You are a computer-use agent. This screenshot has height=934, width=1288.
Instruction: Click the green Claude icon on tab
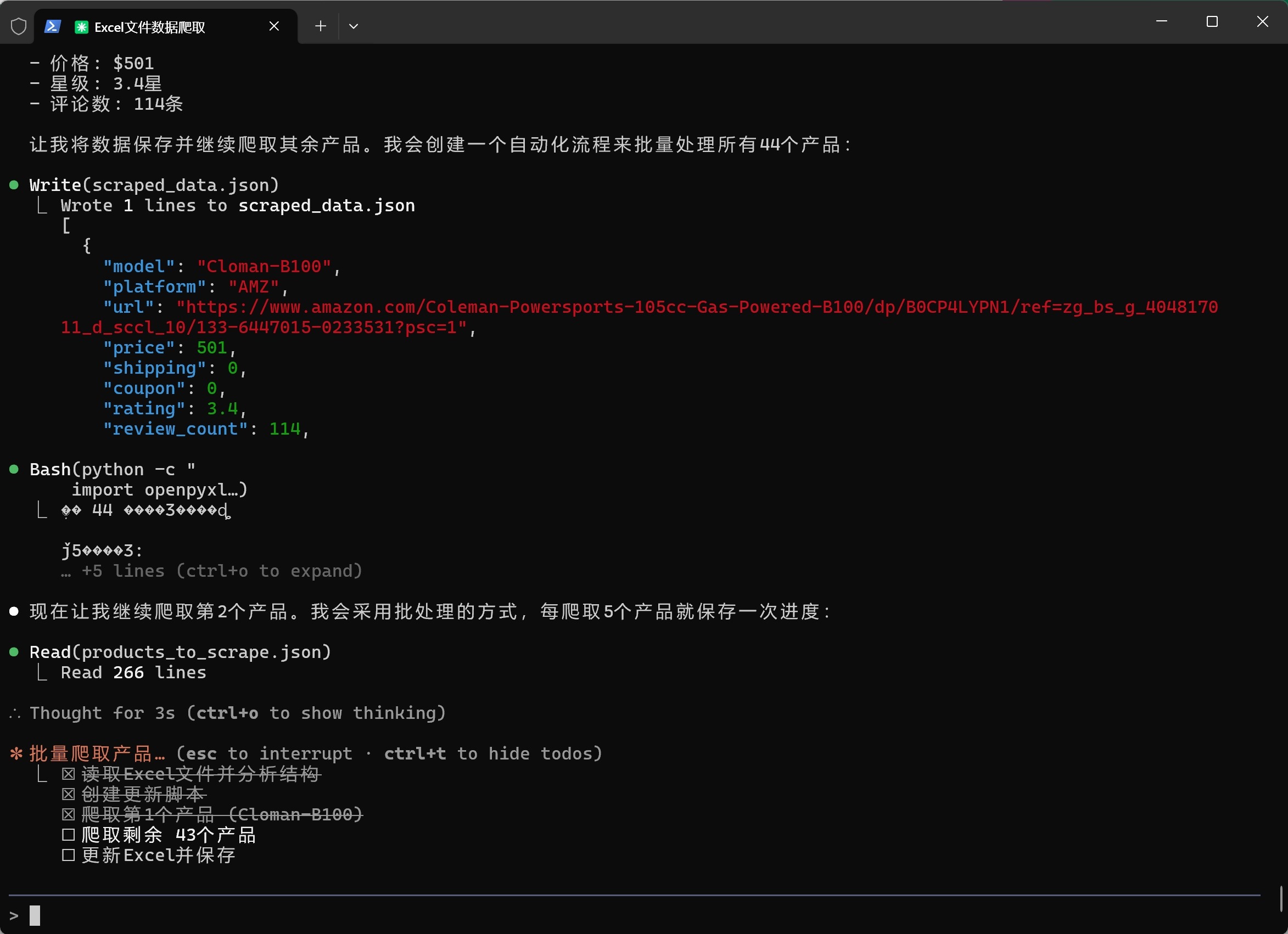tap(82, 27)
